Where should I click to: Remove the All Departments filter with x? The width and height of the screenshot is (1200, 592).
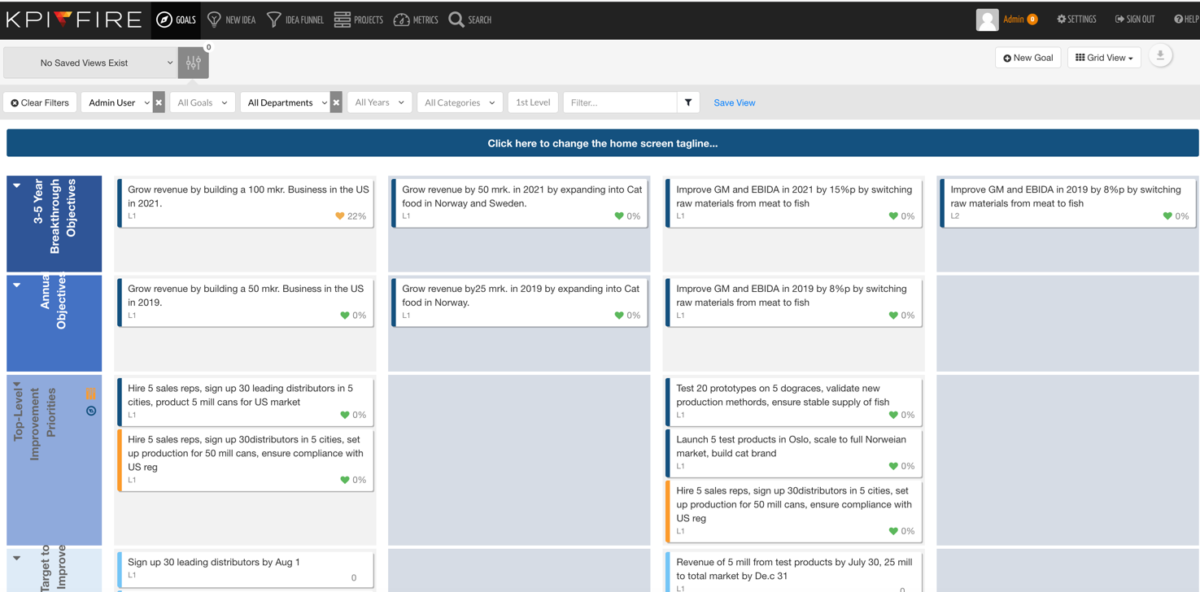(x=336, y=102)
